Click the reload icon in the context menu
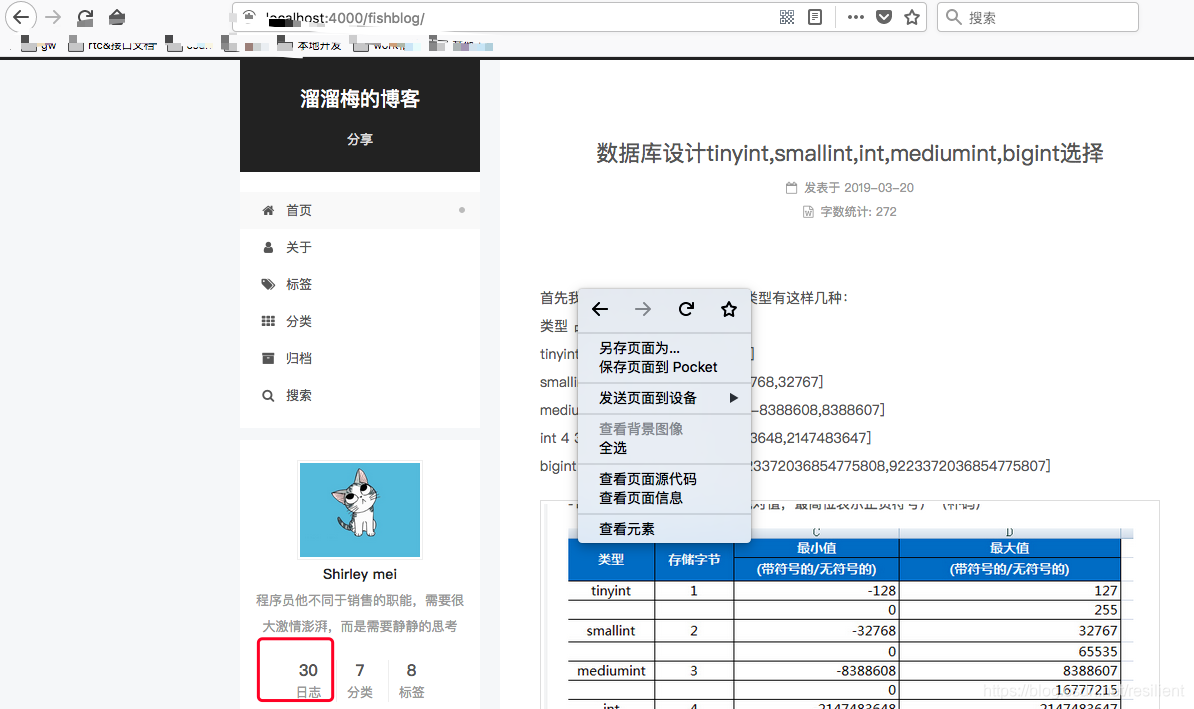The width and height of the screenshot is (1194, 709). (686, 308)
